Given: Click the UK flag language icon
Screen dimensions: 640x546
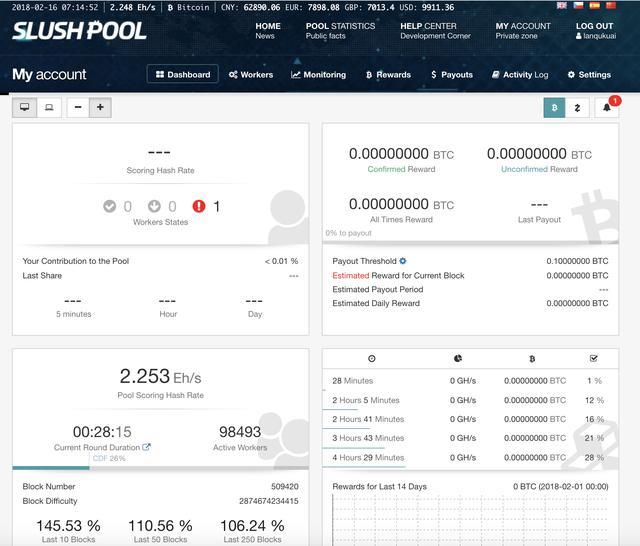Looking at the screenshot, I should coord(561,6).
